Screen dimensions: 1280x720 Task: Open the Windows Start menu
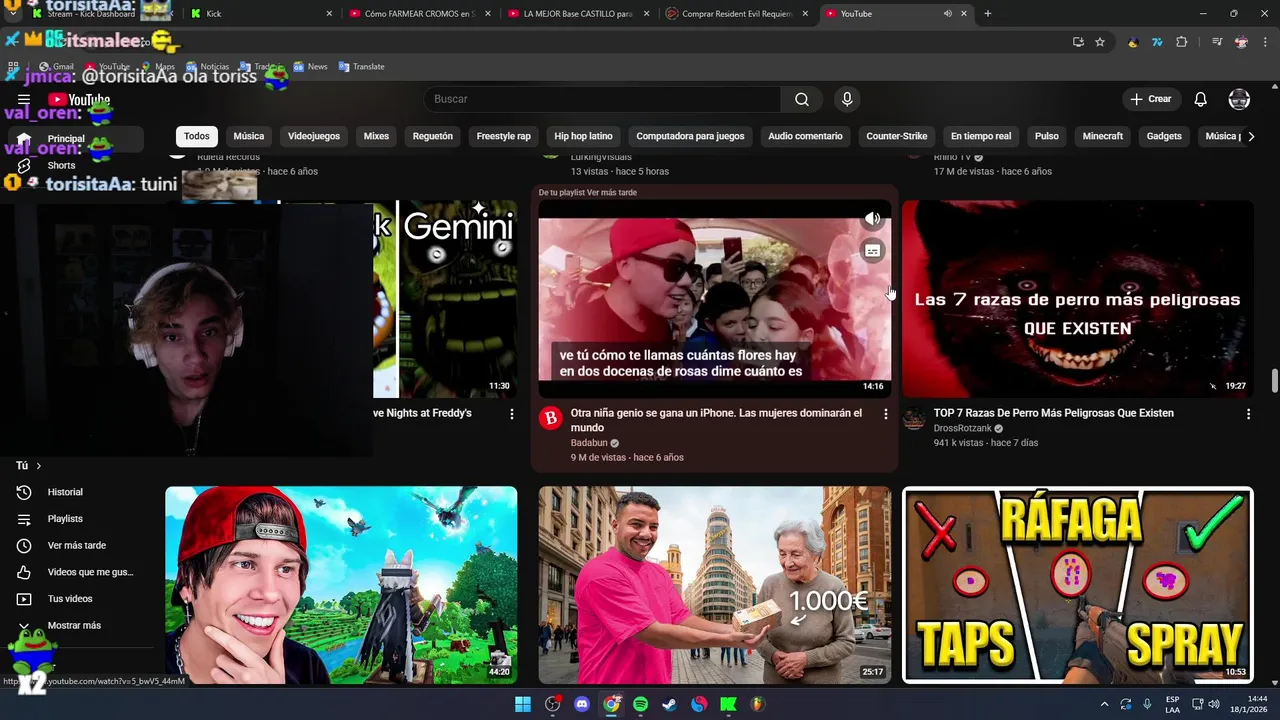[523, 704]
